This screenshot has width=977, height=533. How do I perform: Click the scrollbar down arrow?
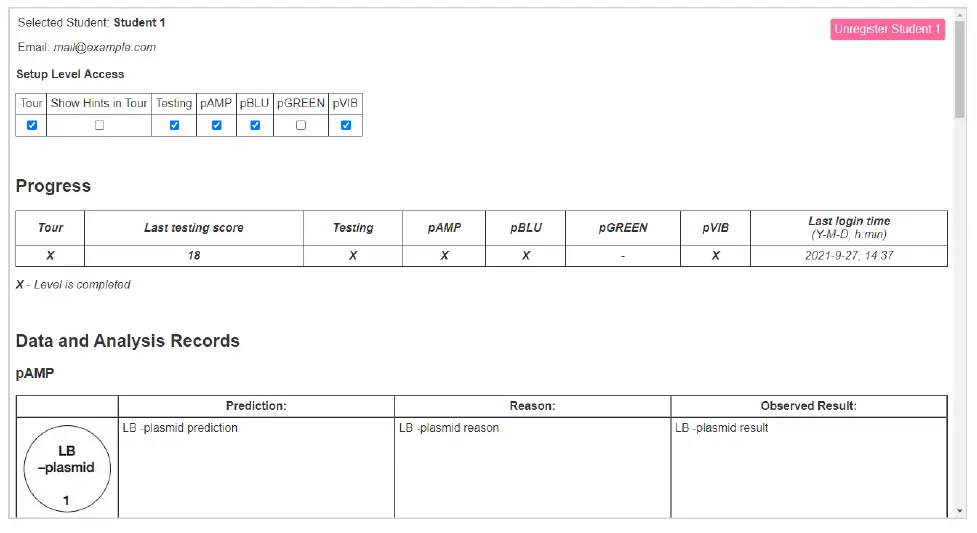coord(960,511)
